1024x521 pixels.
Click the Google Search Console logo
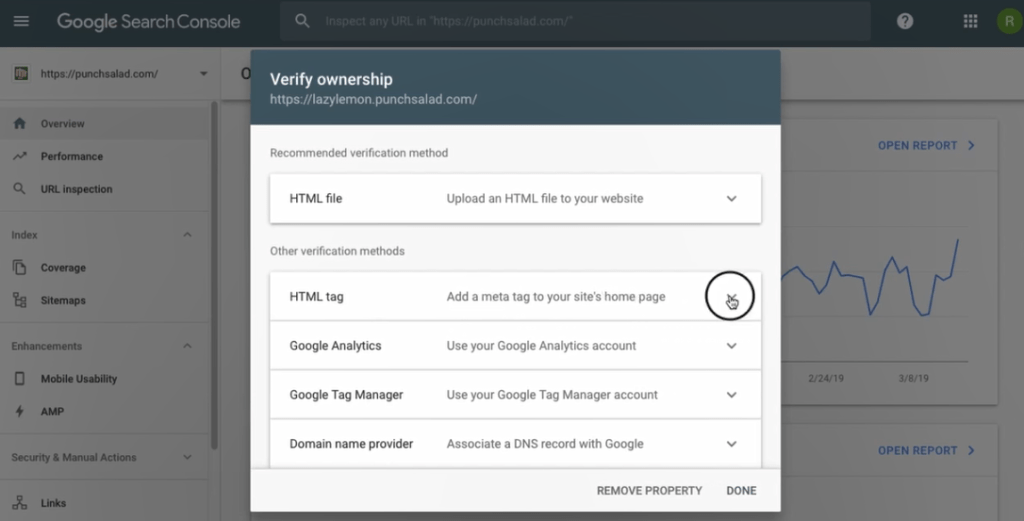148,22
